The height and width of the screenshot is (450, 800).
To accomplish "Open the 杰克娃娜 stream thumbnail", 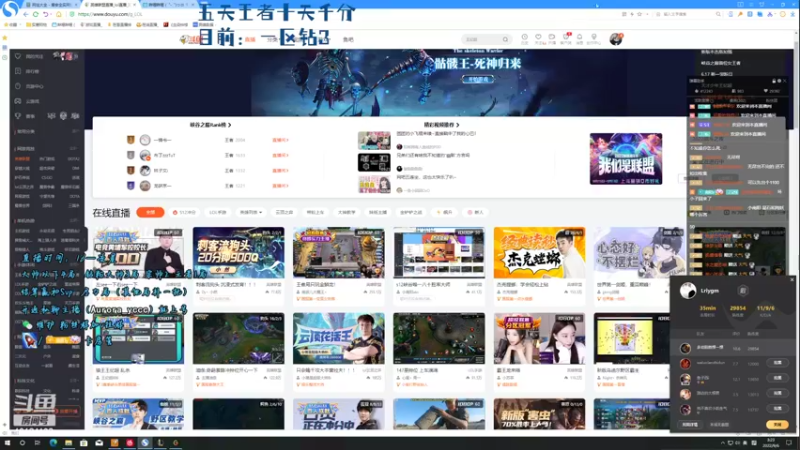I will 539,253.
